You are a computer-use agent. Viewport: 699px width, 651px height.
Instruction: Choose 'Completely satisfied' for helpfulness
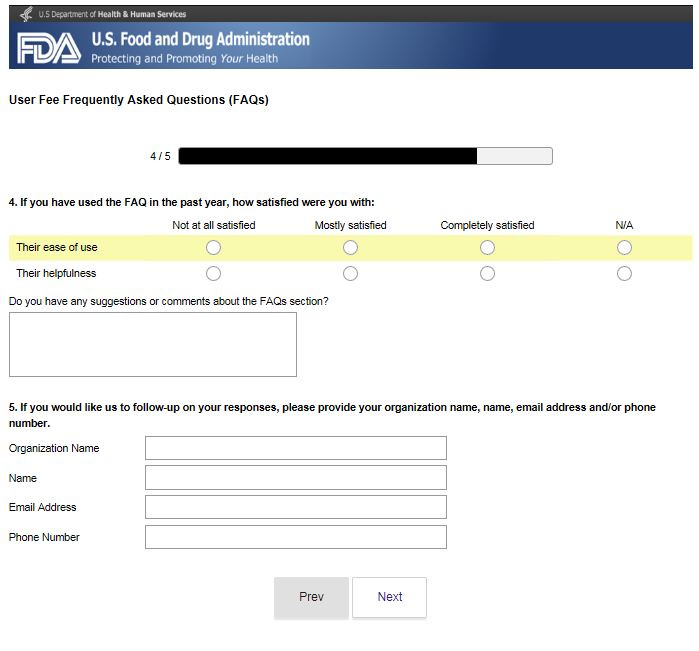coord(487,274)
